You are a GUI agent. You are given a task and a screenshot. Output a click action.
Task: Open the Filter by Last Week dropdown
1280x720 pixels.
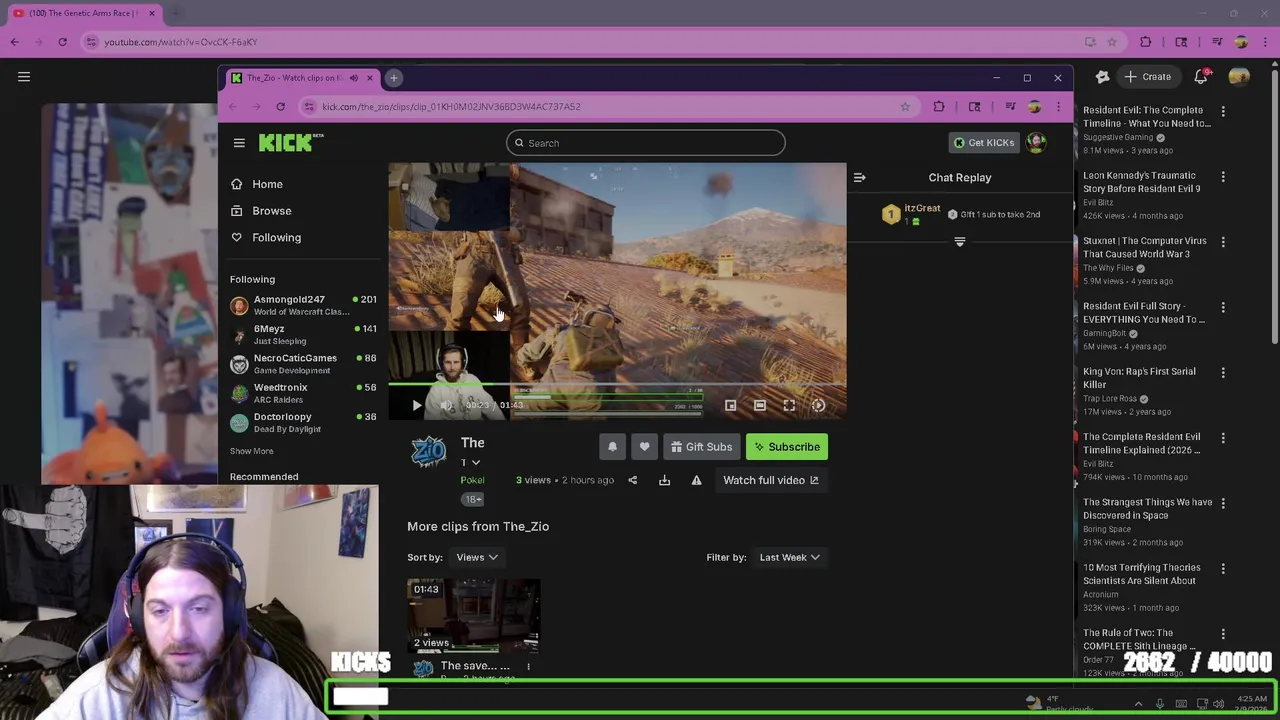[x=789, y=557]
